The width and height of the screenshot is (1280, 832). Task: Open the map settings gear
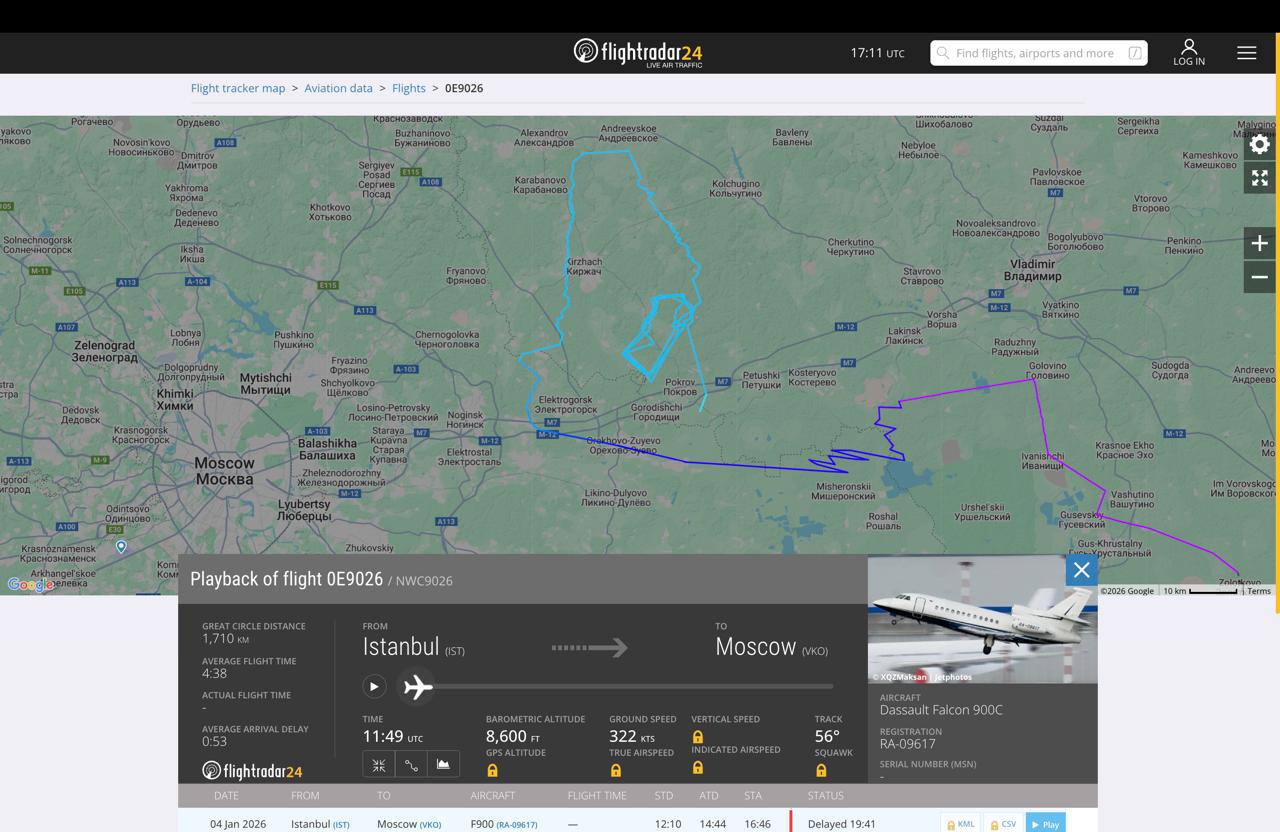point(1259,144)
